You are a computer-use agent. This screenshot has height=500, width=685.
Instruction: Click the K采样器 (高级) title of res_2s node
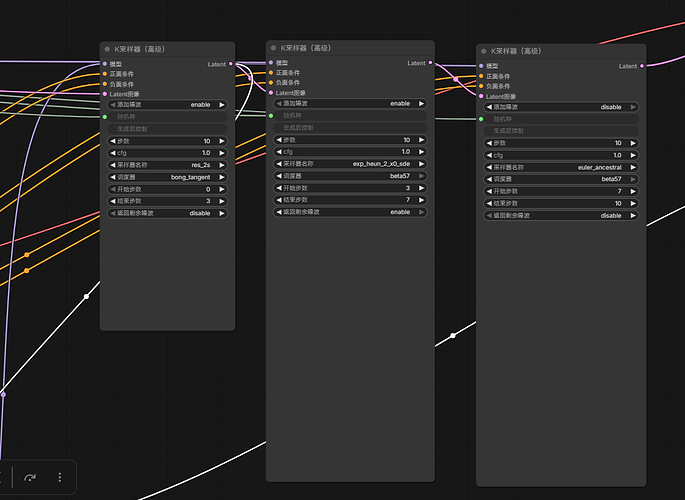(x=140, y=49)
